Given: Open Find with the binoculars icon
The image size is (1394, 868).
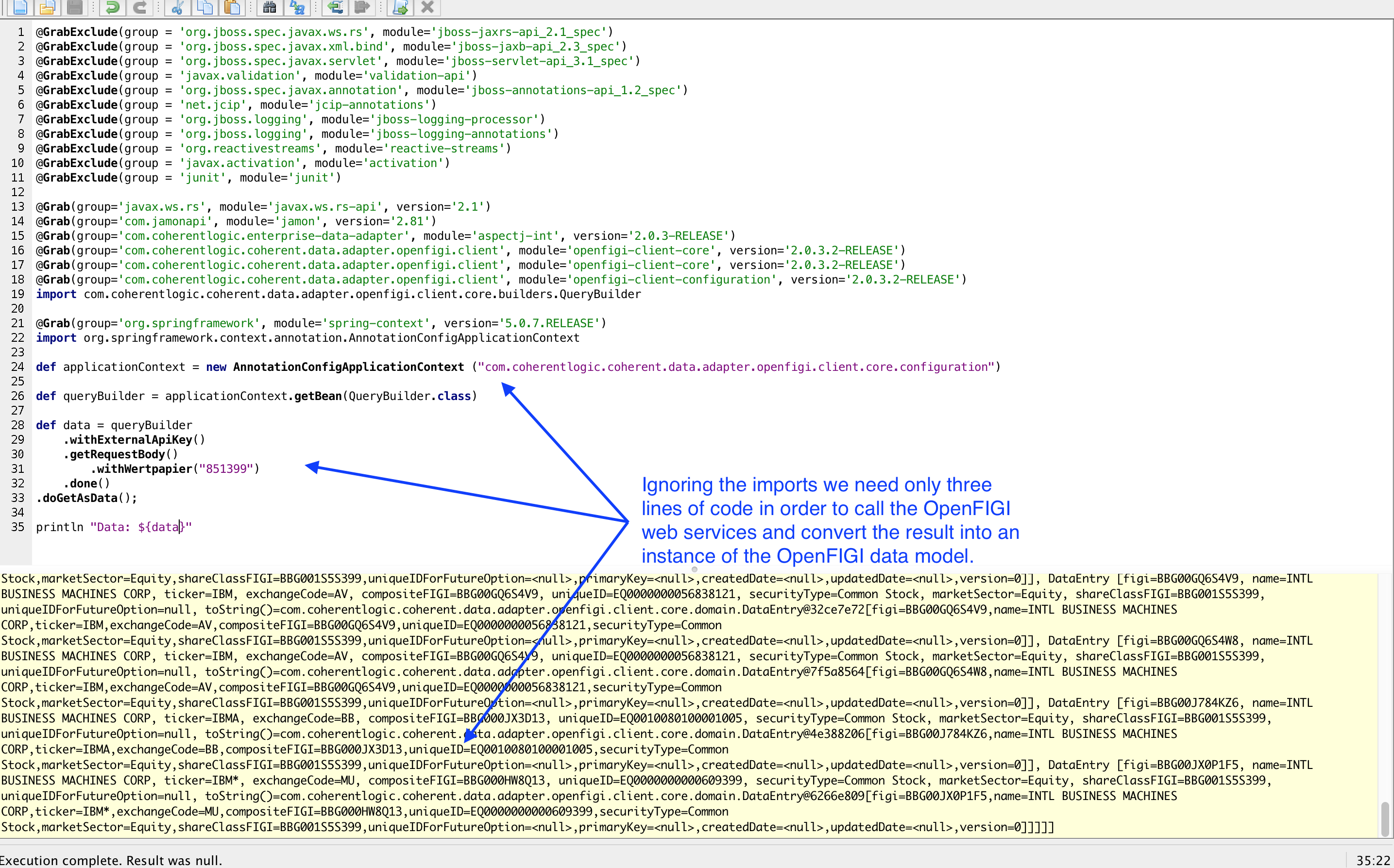Looking at the screenshot, I should pyautogui.click(x=270, y=7).
